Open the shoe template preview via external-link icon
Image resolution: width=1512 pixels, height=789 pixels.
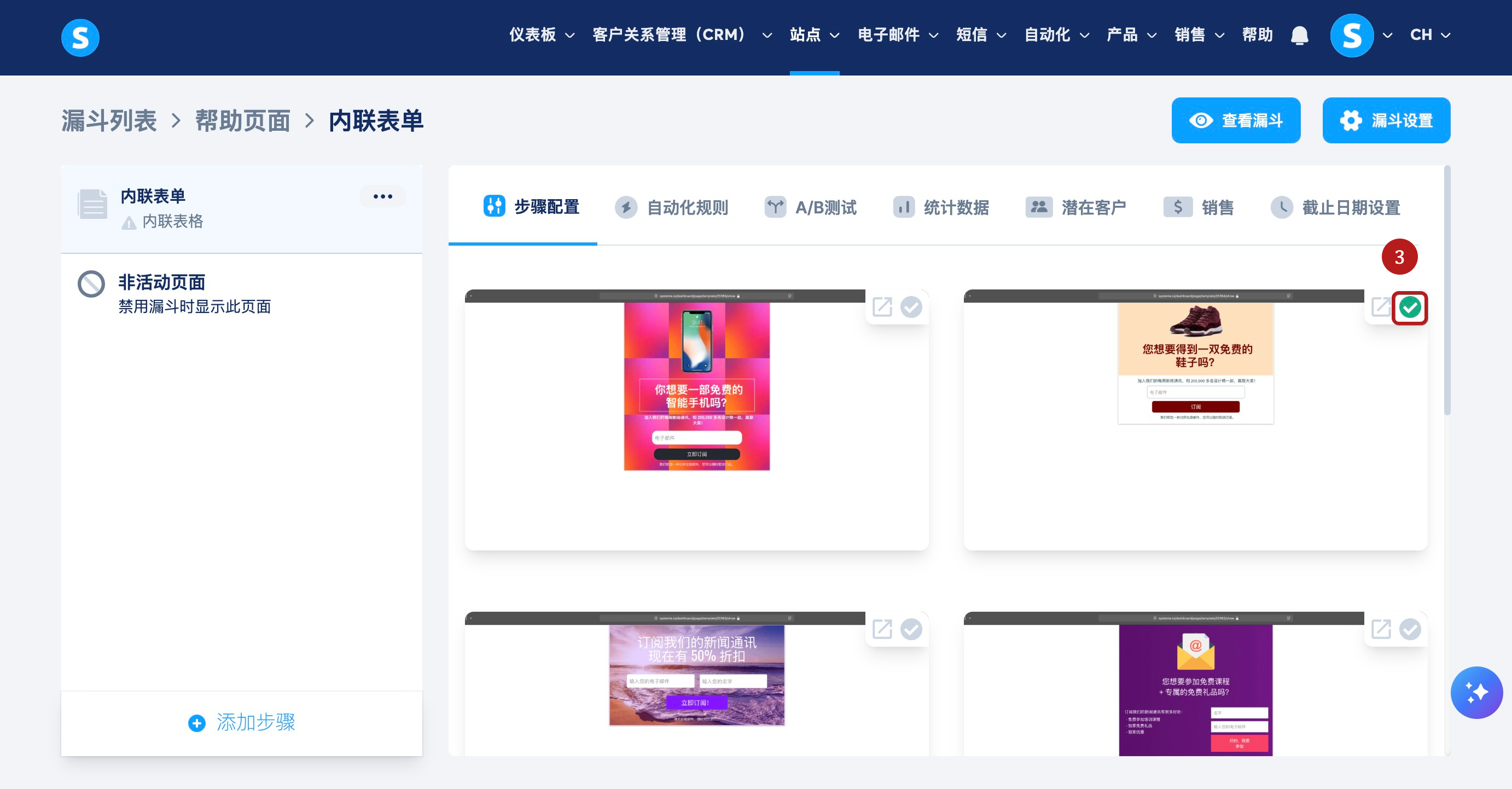1381,306
